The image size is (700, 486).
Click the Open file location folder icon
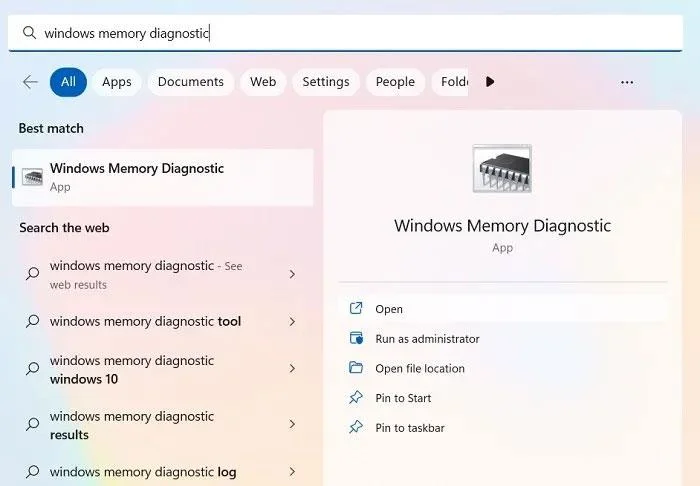click(x=356, y=368)
